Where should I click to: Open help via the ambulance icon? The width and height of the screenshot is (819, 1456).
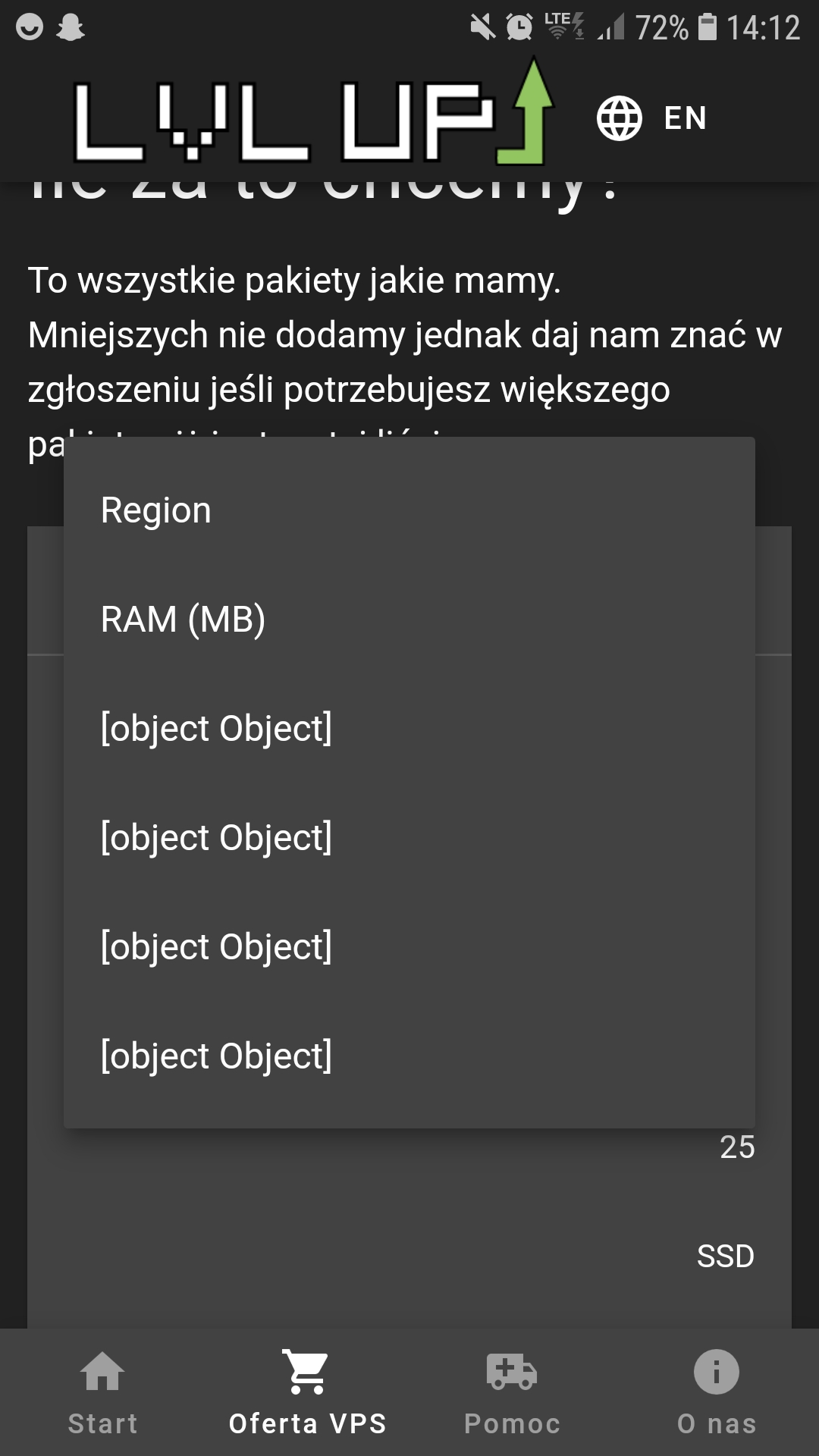512,1372
